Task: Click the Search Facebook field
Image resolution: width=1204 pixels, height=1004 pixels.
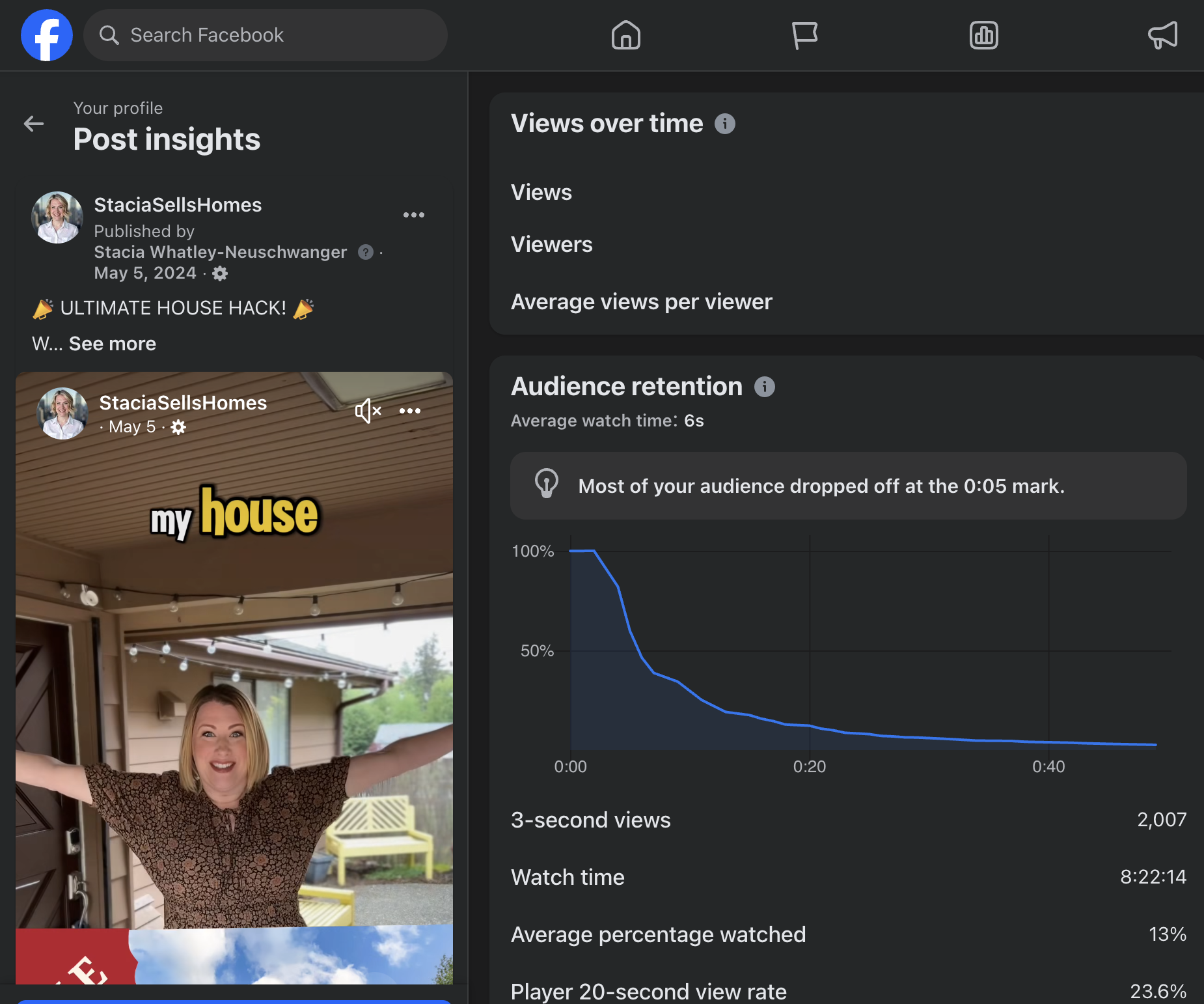Action: click(266, 35)
